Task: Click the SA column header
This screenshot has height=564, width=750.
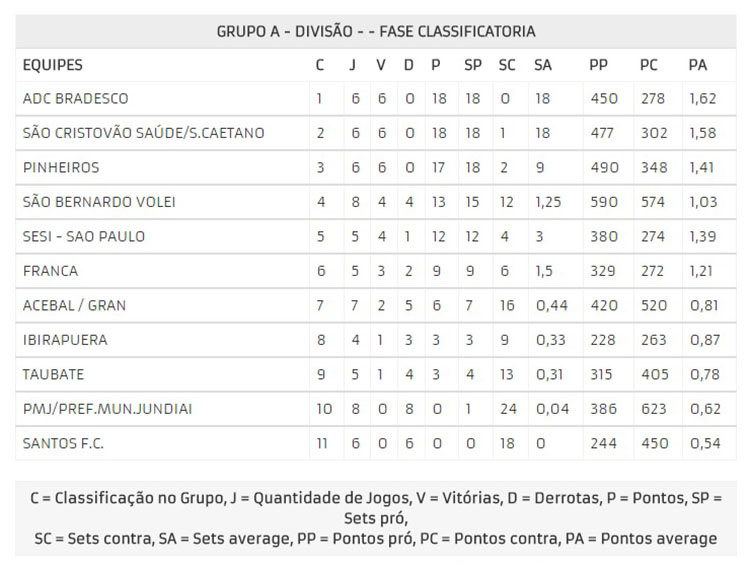Action: tap(542, 65)
